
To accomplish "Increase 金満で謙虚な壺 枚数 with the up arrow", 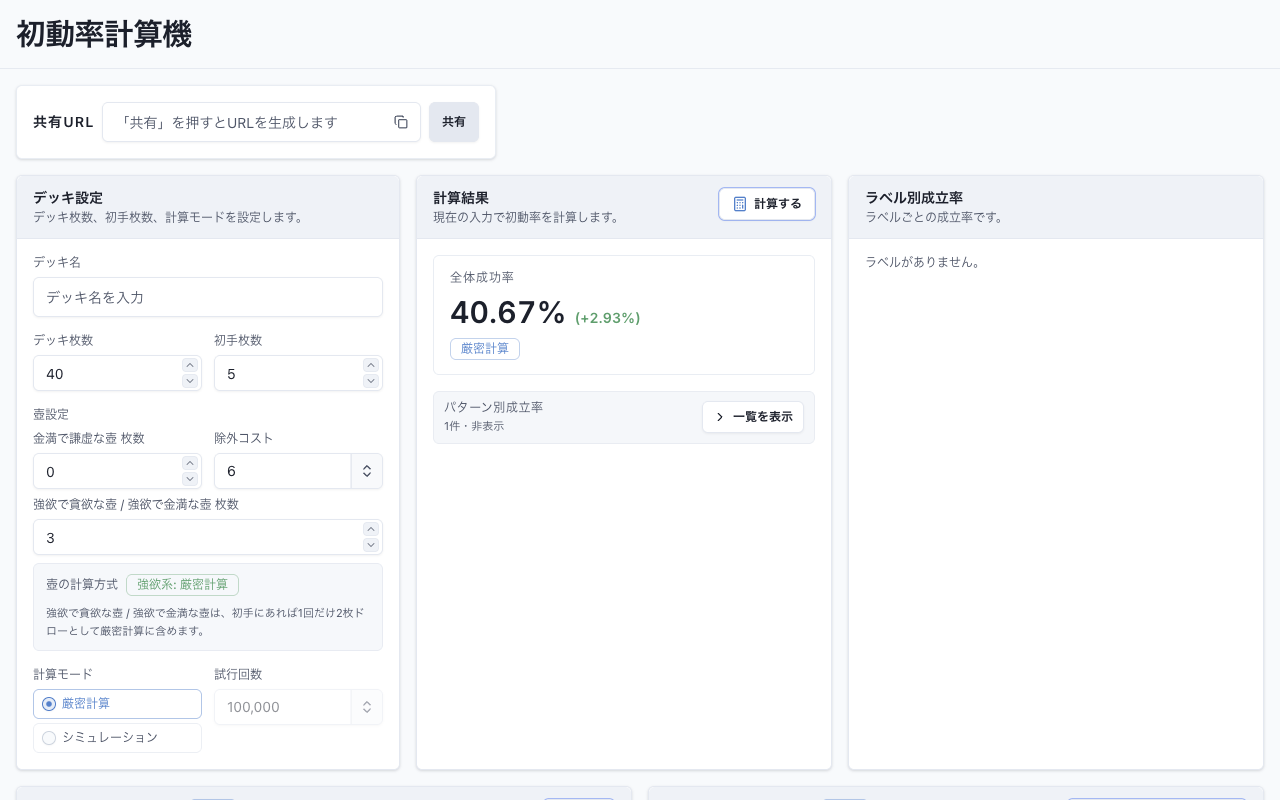I will point(190,463).
